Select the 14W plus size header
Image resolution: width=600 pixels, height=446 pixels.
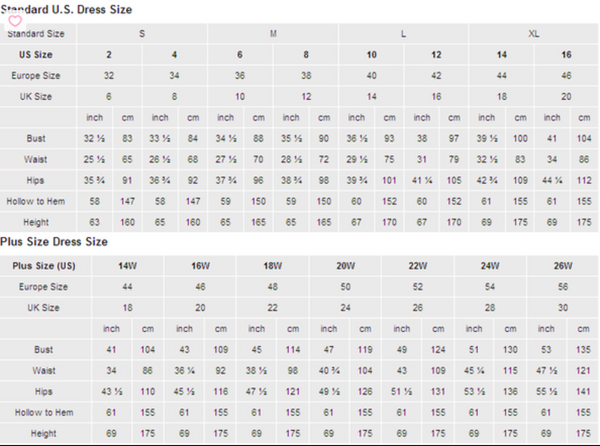127,265
